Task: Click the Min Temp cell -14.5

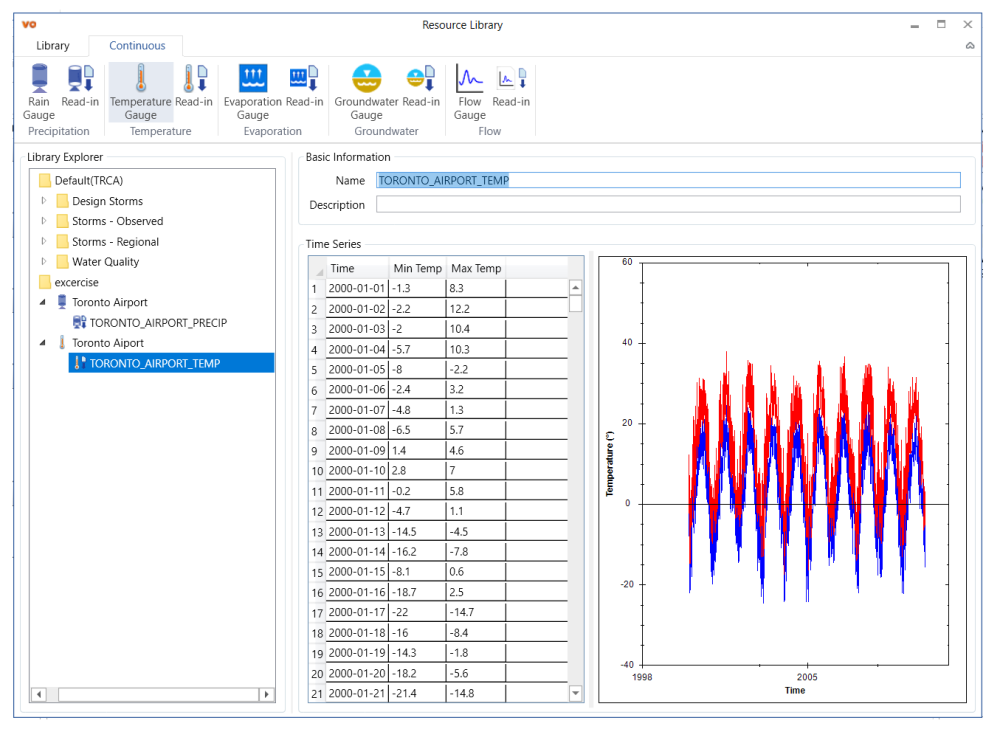Action: 417,531
